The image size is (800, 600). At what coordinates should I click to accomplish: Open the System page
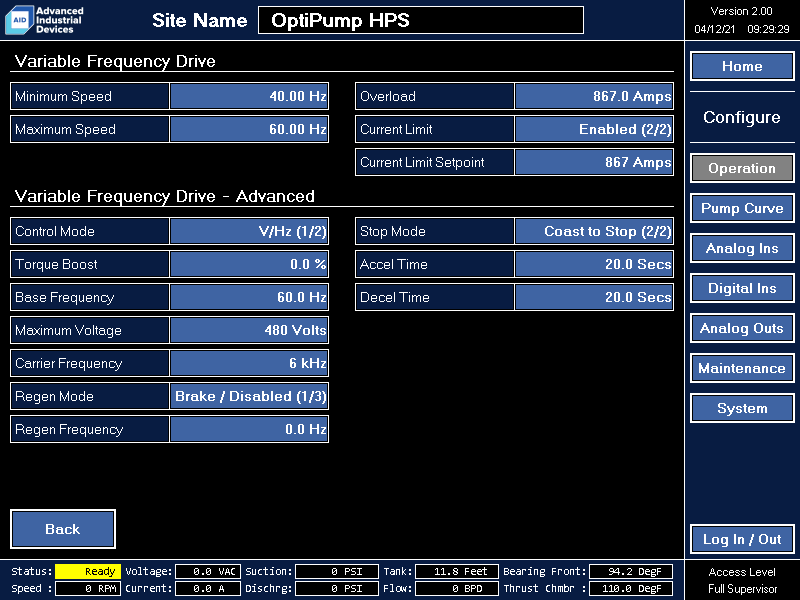(742, 408)
